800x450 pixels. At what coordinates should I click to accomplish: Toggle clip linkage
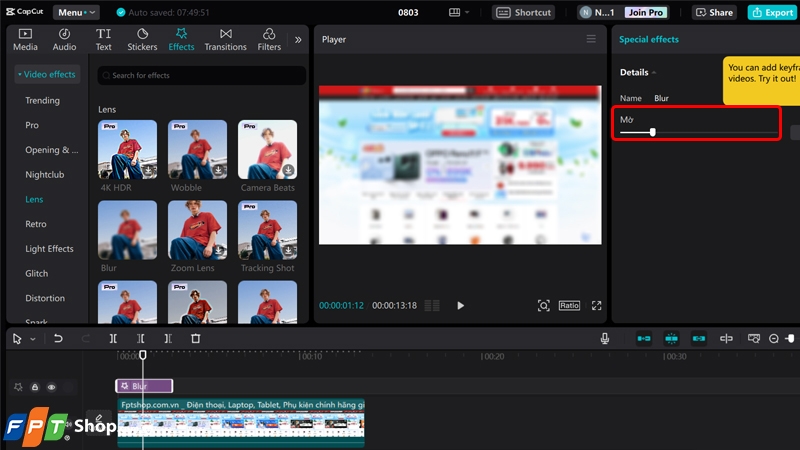pos(698,339)
